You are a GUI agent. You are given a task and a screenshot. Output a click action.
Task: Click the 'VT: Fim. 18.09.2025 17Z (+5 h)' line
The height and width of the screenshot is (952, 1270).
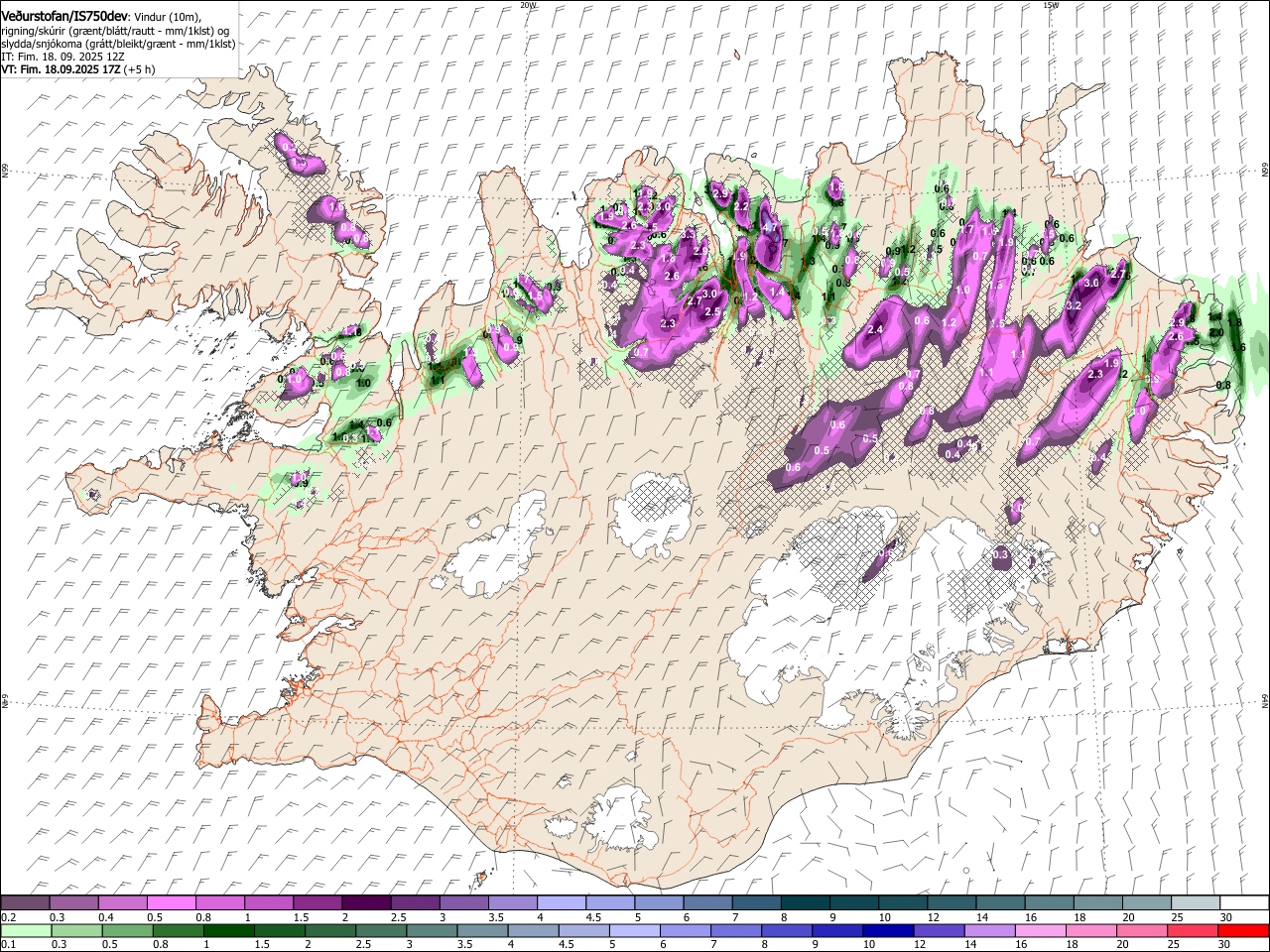(x=77, y=70)
